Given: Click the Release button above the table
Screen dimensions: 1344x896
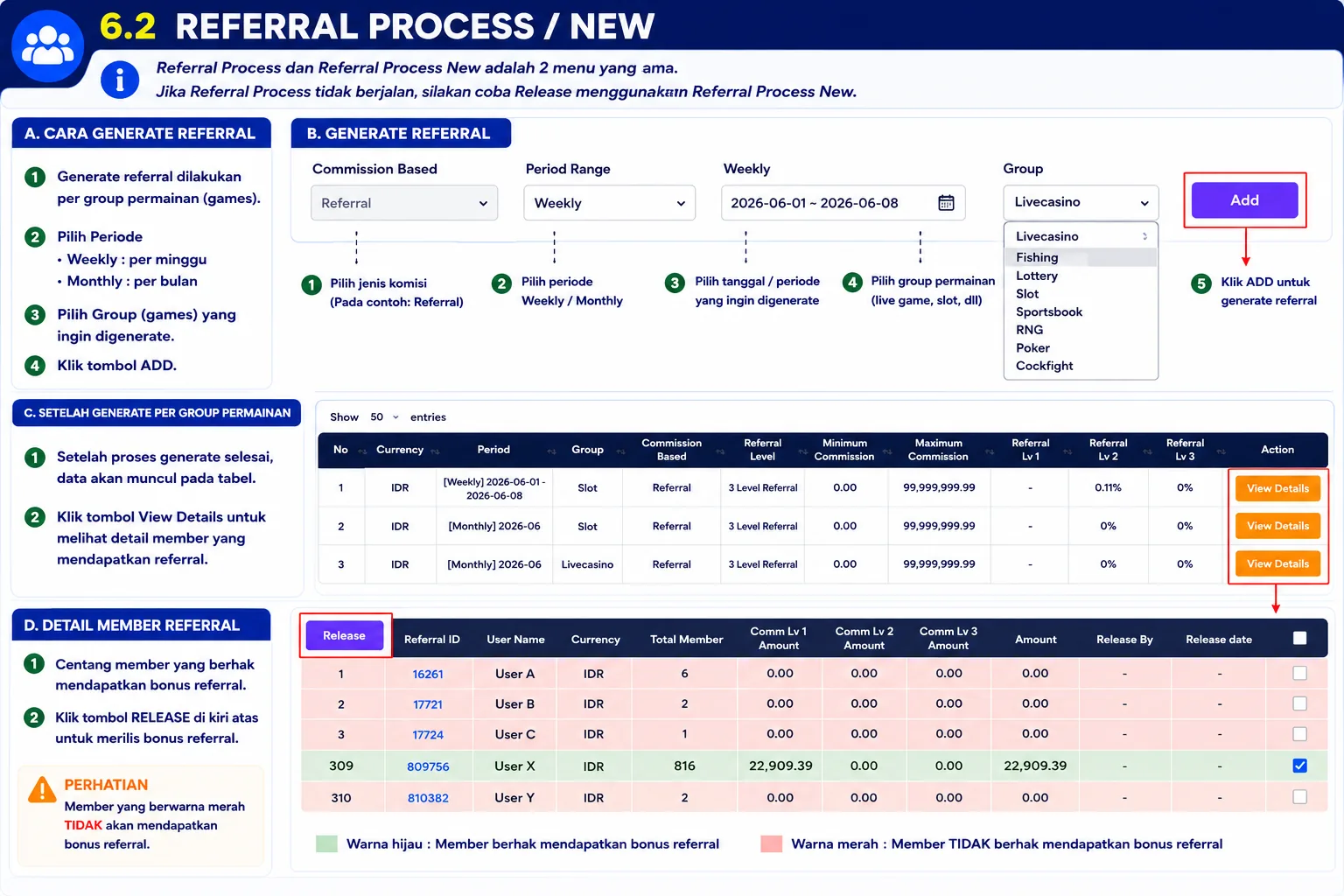Looking at the screenshot, I should [x=344, y=635].
